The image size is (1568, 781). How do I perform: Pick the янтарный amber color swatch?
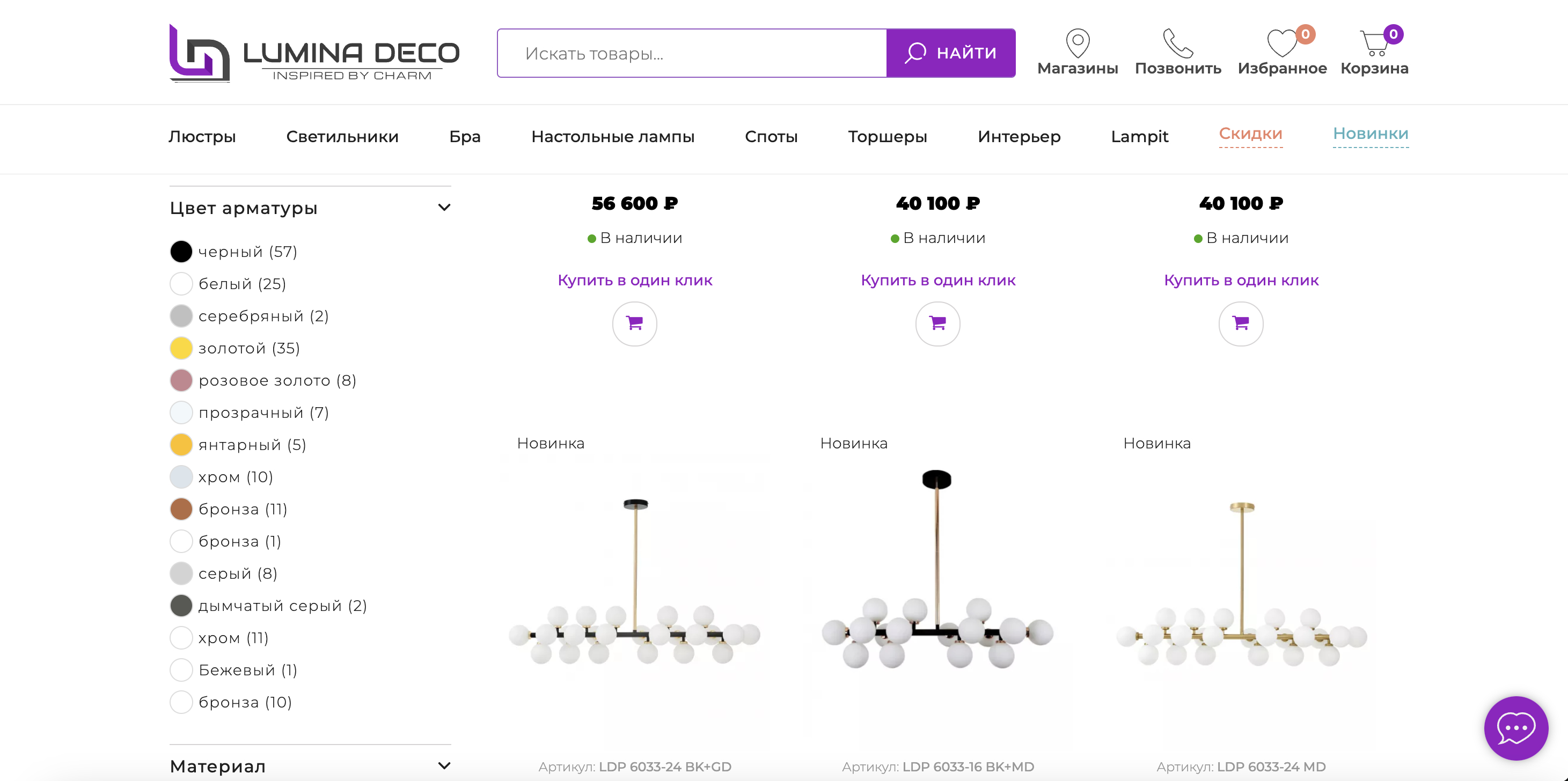tap(181, 445)
